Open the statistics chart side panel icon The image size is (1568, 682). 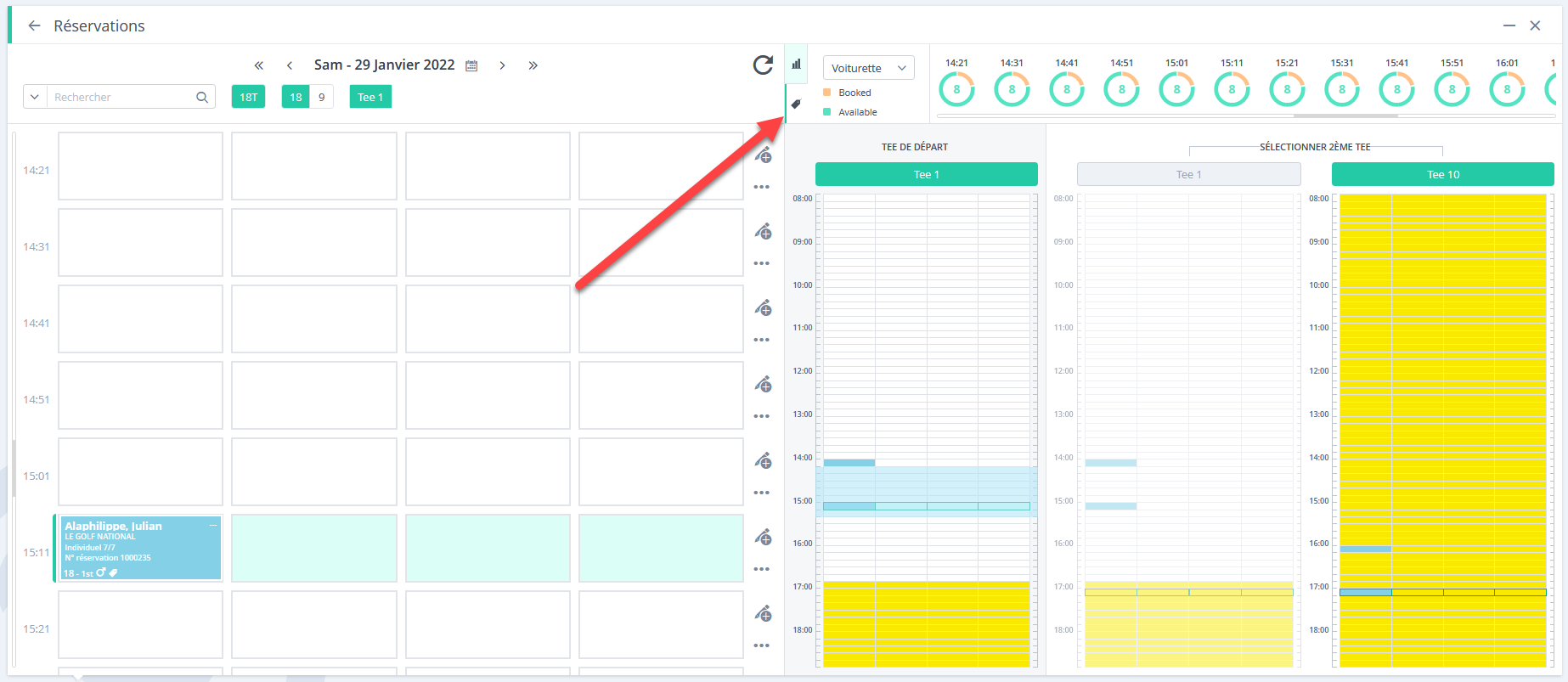pyautogui.click(x=796, y=64)
